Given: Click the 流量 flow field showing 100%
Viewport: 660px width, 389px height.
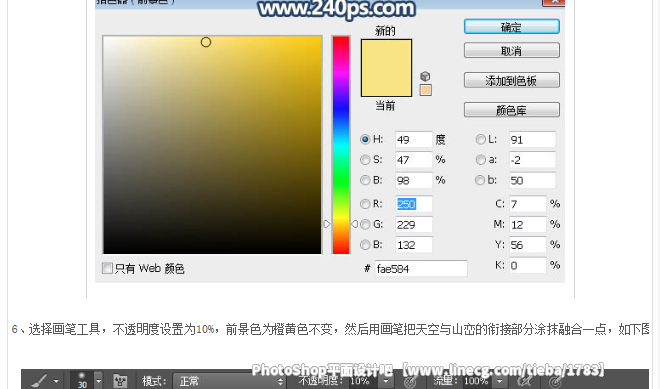Looking at the screenshot, I should 476,381.
